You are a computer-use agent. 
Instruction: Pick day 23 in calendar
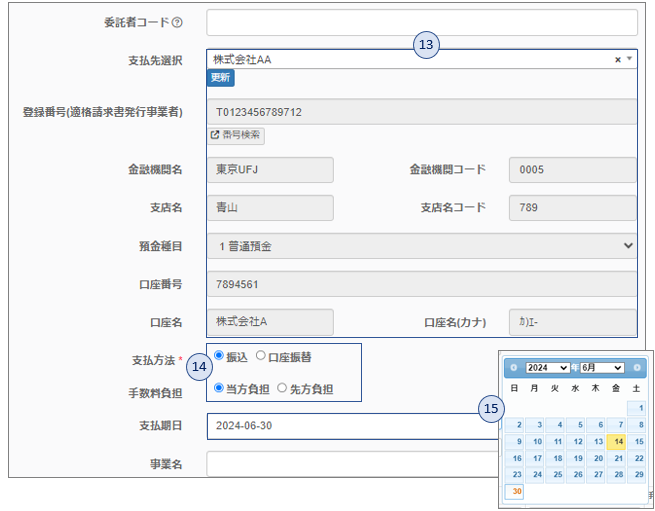pos(514,475)
